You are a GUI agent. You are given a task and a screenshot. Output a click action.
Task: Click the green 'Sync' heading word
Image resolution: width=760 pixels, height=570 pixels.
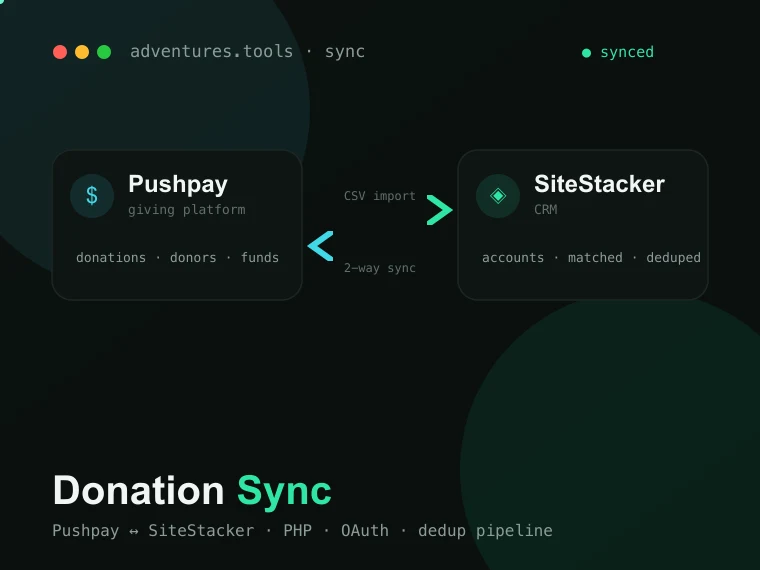pyautogui.click(x=284, y=492)
